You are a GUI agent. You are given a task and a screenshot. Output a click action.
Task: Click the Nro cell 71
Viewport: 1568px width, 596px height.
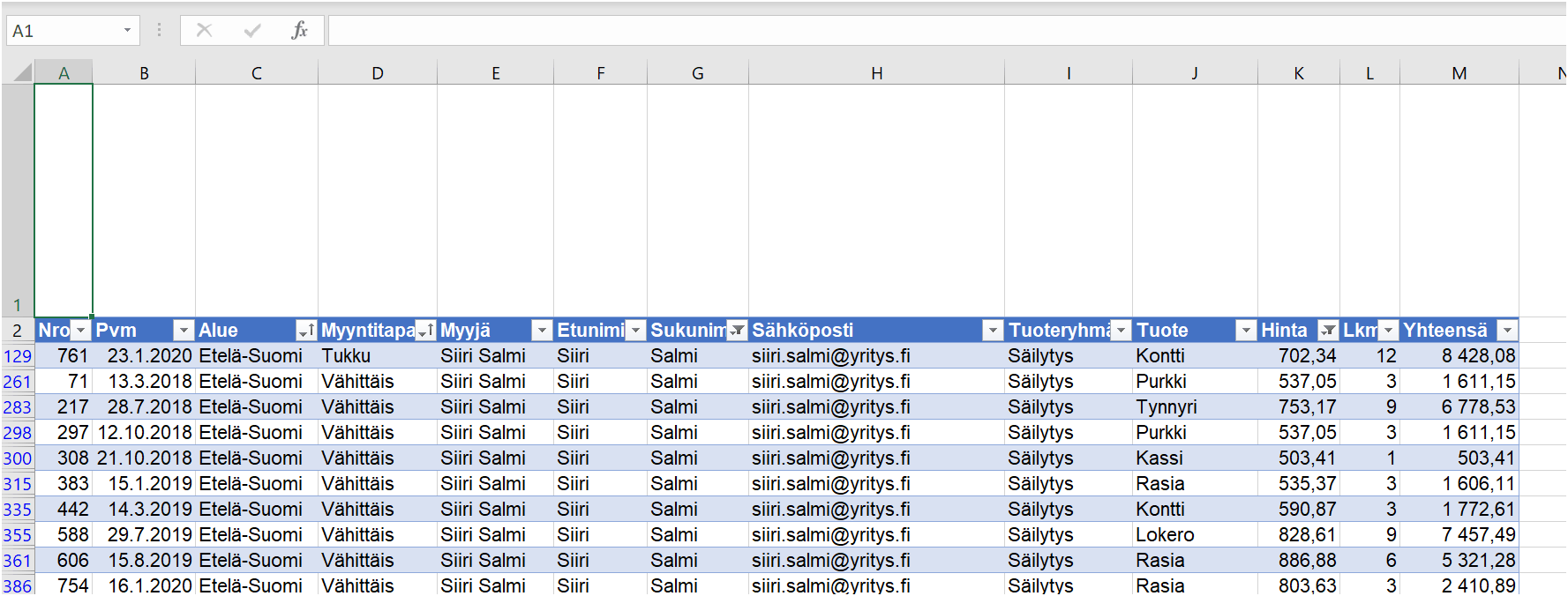[x=64, y=382]
